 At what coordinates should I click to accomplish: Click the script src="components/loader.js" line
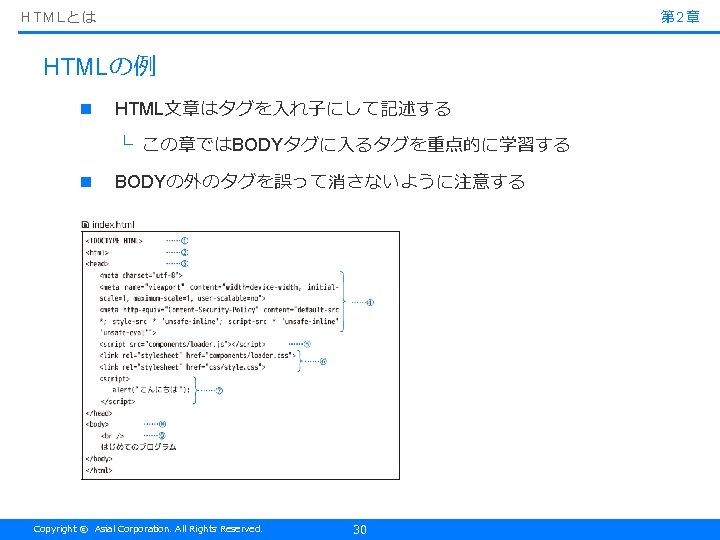coord(182,344)
